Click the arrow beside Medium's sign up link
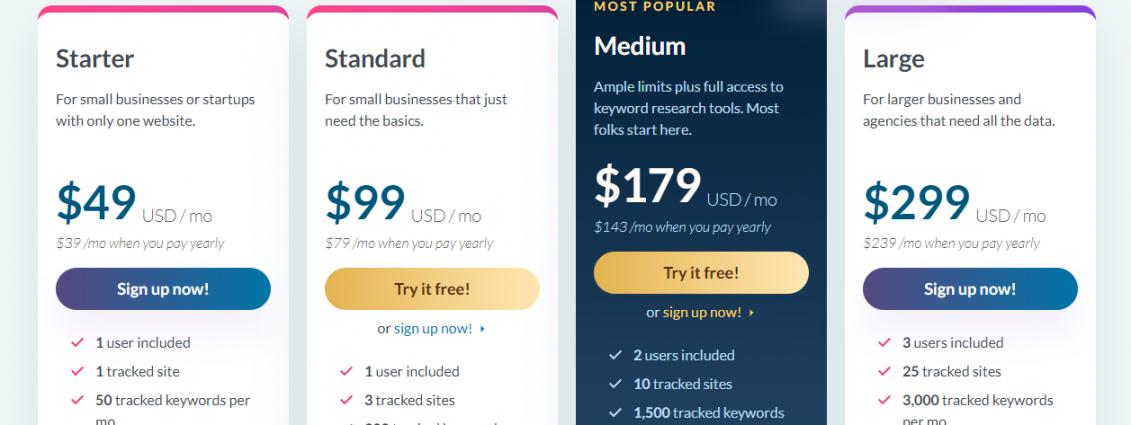The image size is (1131, 425). pyautogui.click(x=751, y=312)
